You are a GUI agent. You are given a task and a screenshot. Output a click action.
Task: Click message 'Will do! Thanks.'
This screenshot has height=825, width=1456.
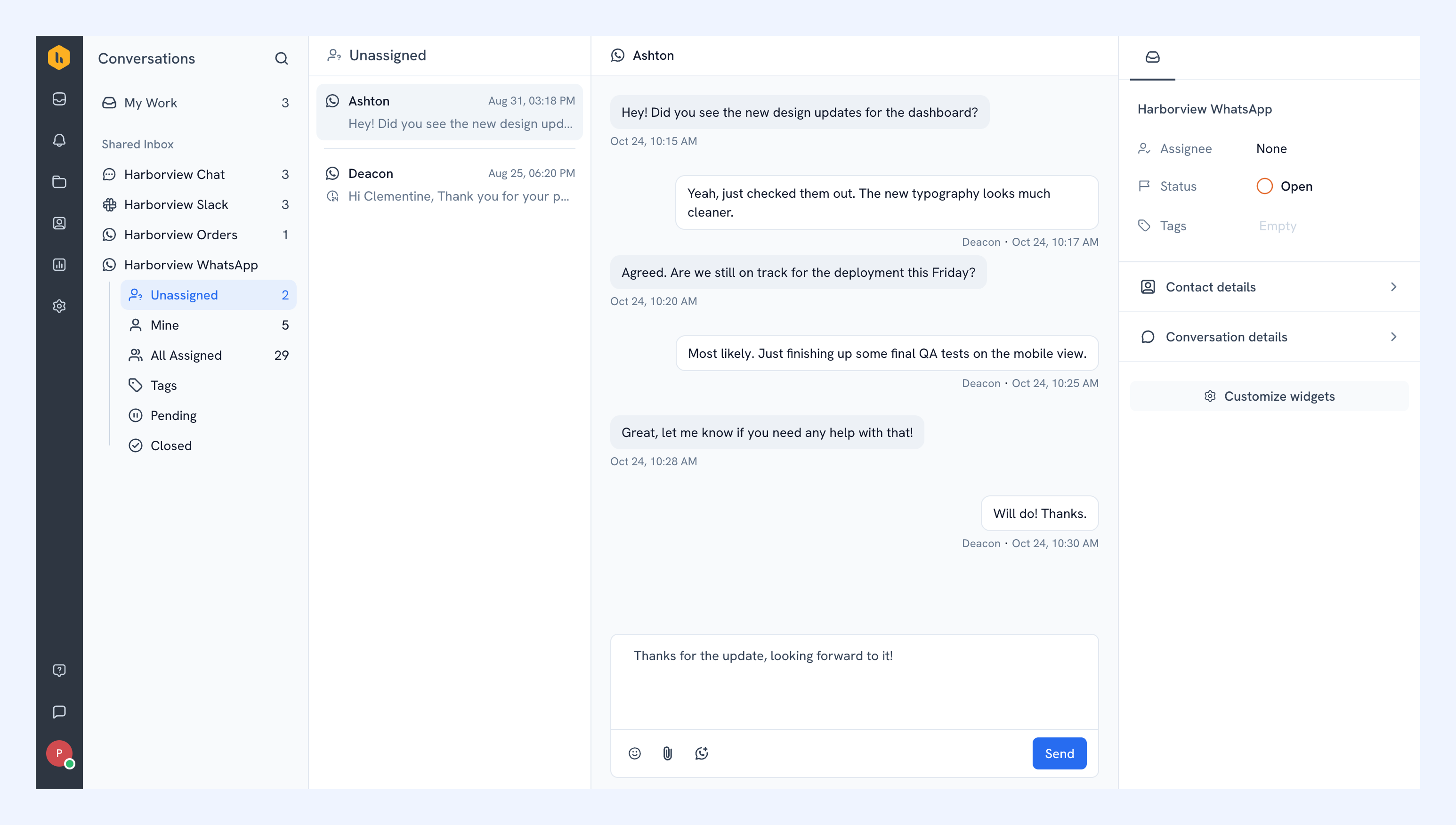coord(1040,513)
